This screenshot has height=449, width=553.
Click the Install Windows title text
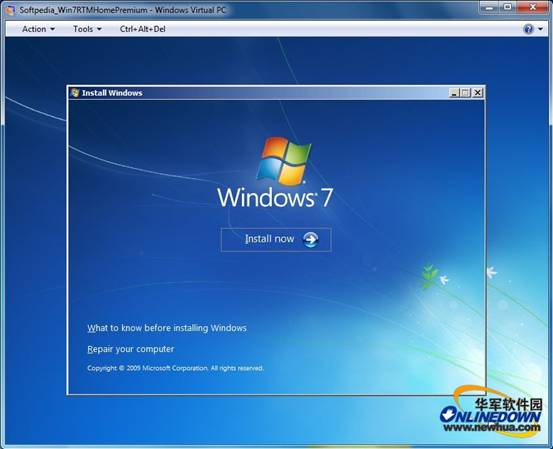(112, 93)
